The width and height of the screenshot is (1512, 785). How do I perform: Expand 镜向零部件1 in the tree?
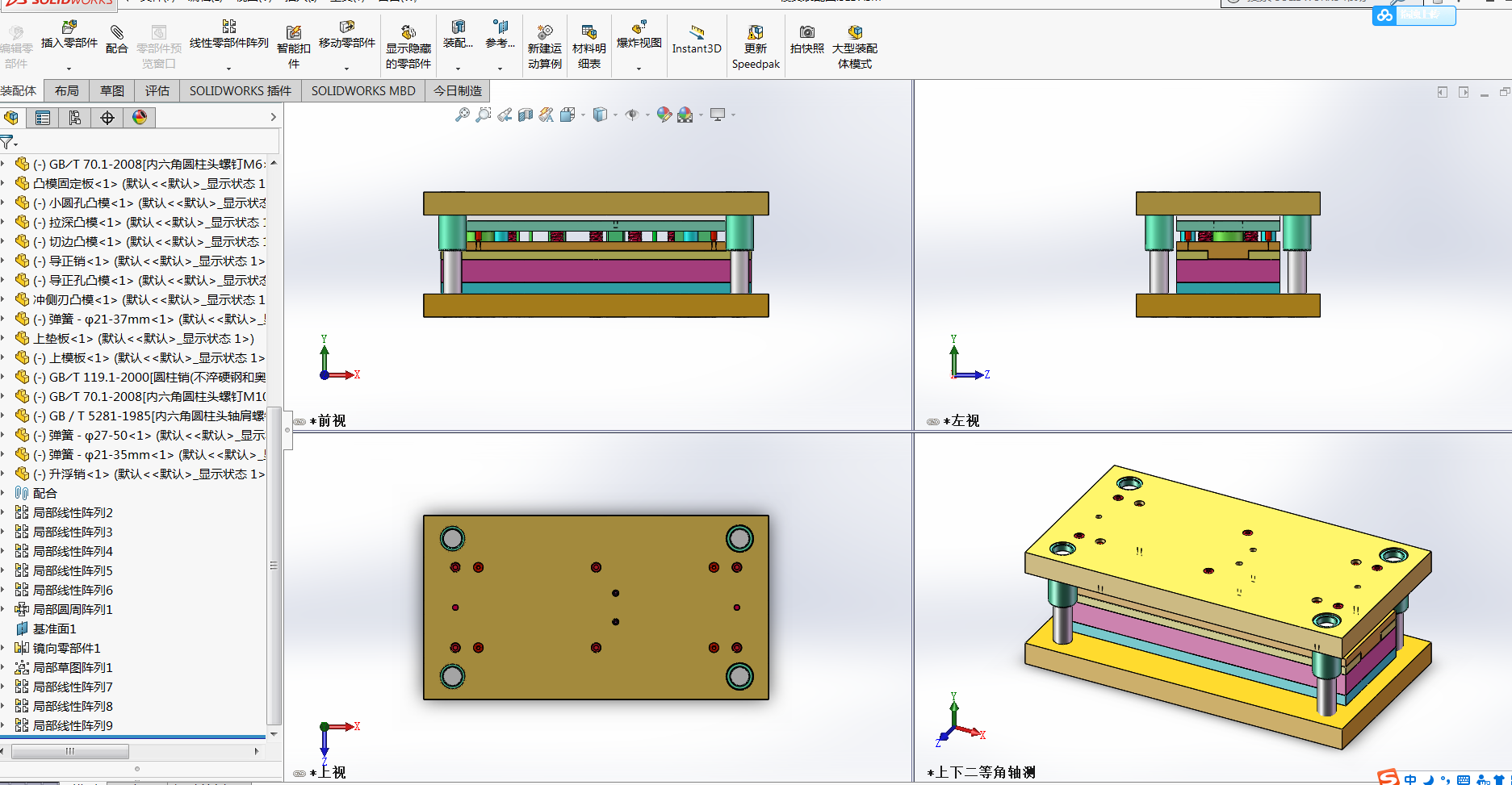coord(3,648)
